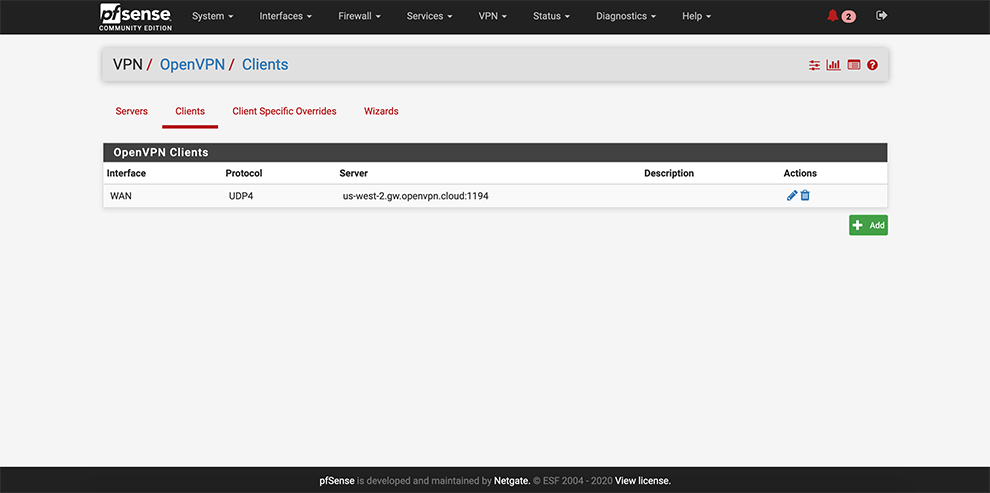Delete the WAN client using trash icon
Viewport: 990px width, 493px height.
805,196
